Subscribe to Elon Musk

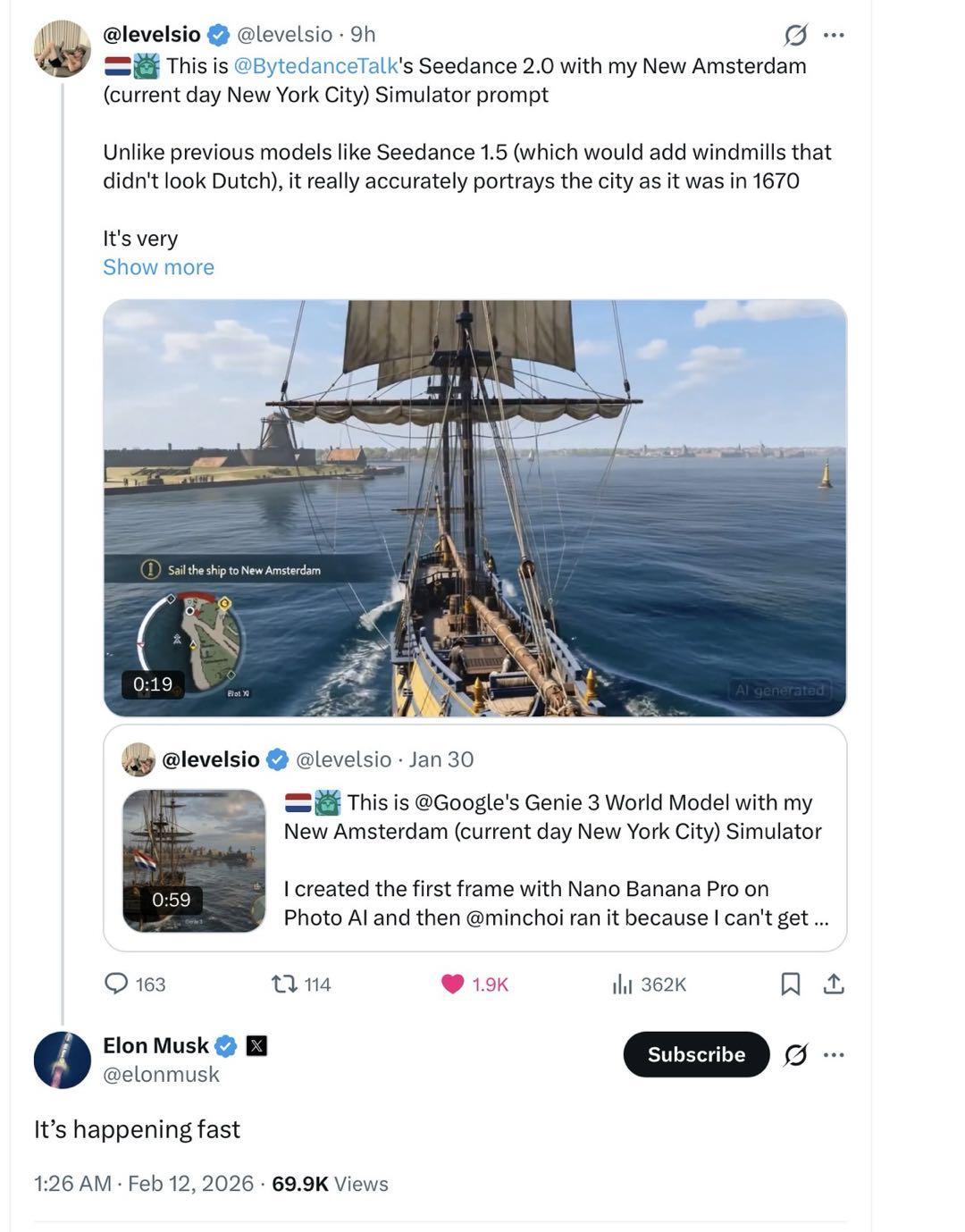pyautogui.click(x=696, y=1055)
